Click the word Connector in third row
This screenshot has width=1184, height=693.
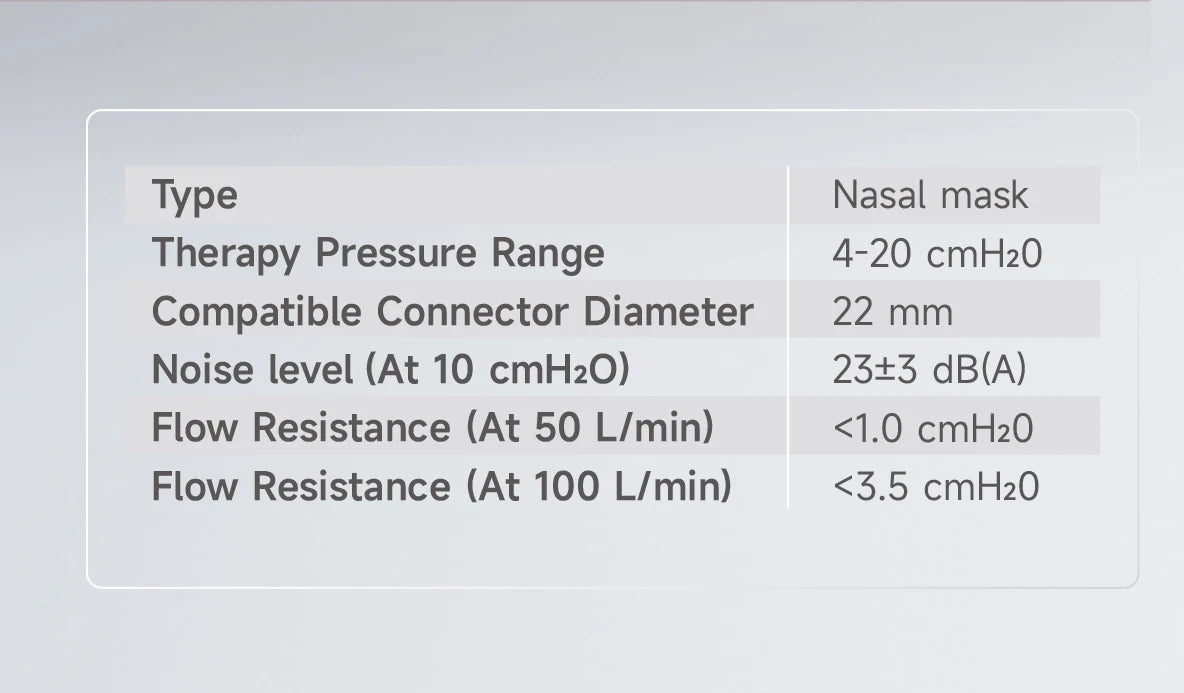472,311
